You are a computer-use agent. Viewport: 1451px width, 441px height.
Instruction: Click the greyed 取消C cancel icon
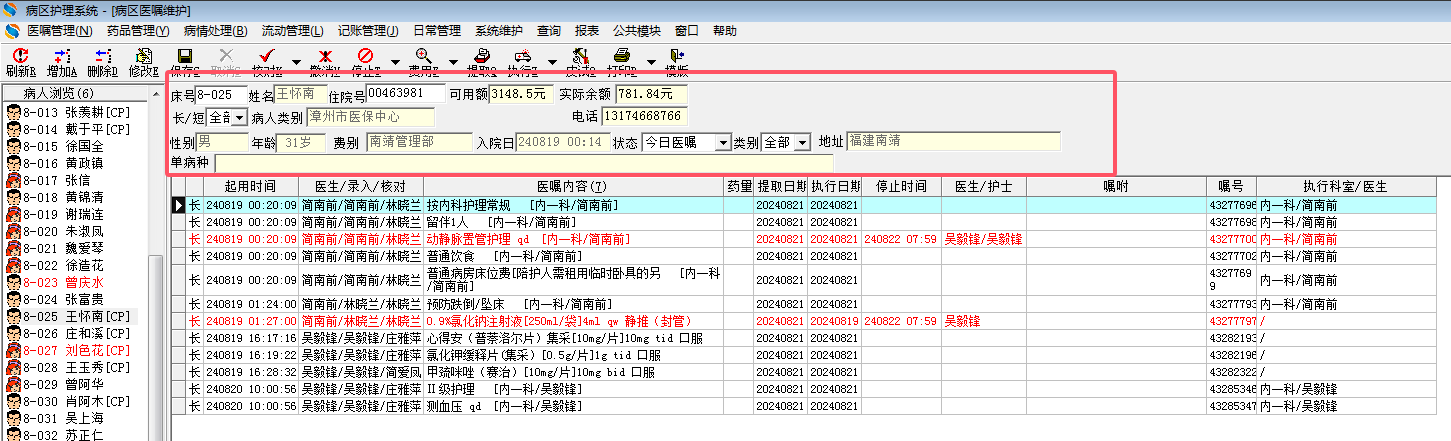pyautogui.click(x=226, y=56)
